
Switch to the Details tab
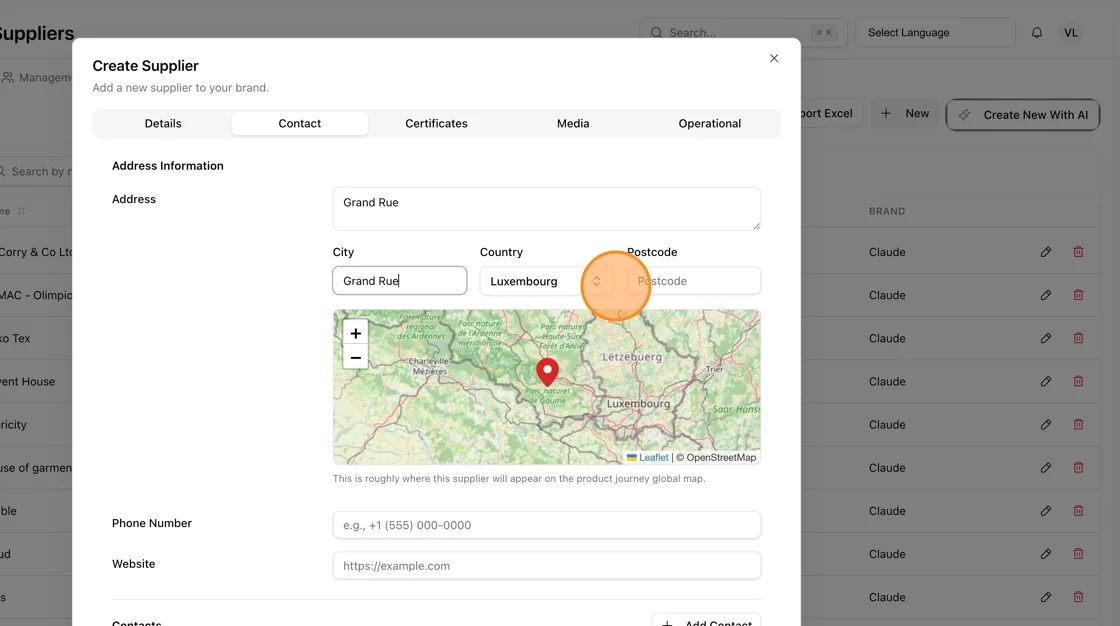pyautogui.click(x=163, y=124)
